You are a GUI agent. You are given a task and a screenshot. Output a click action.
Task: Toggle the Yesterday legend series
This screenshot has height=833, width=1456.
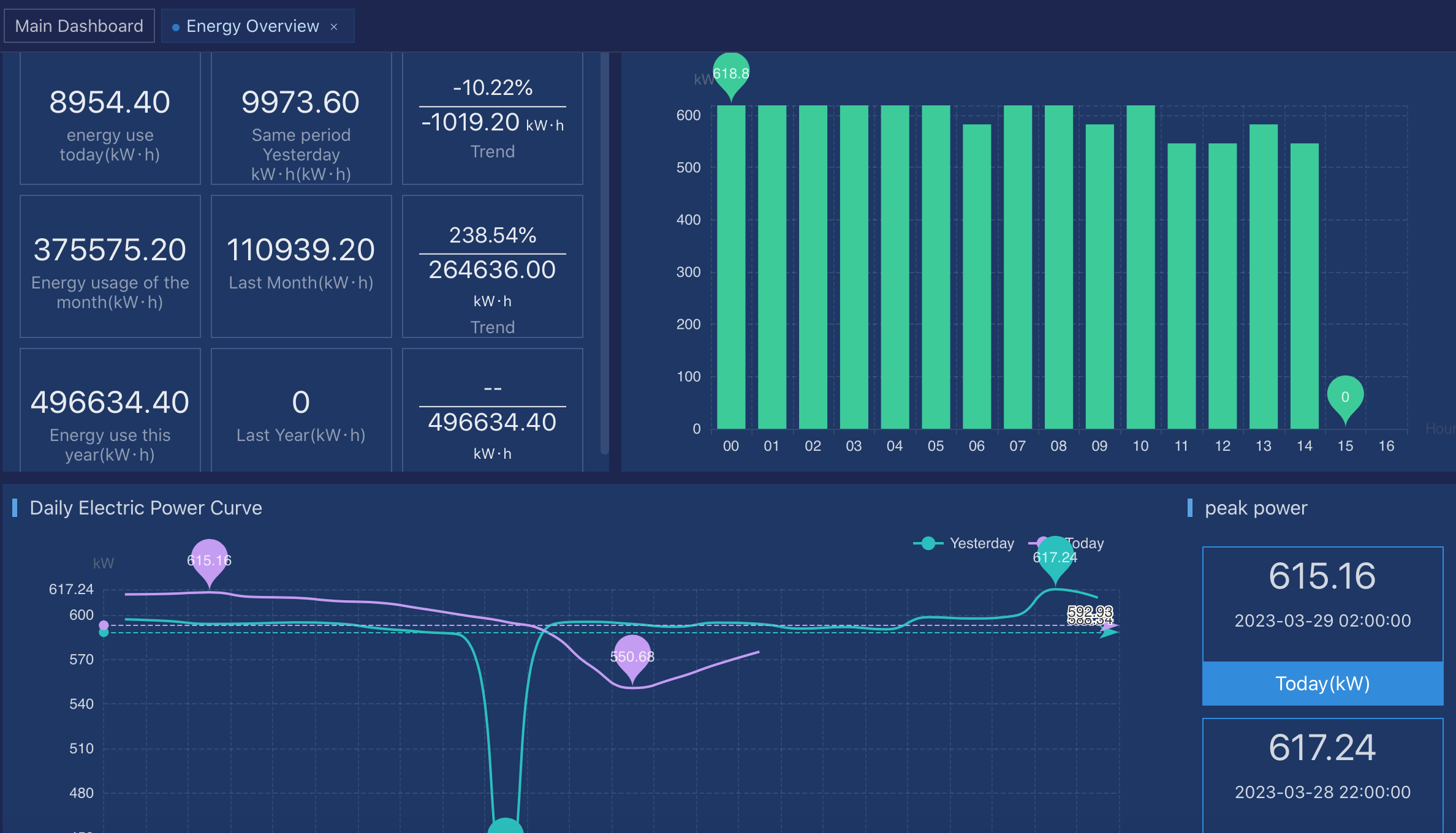964,543
